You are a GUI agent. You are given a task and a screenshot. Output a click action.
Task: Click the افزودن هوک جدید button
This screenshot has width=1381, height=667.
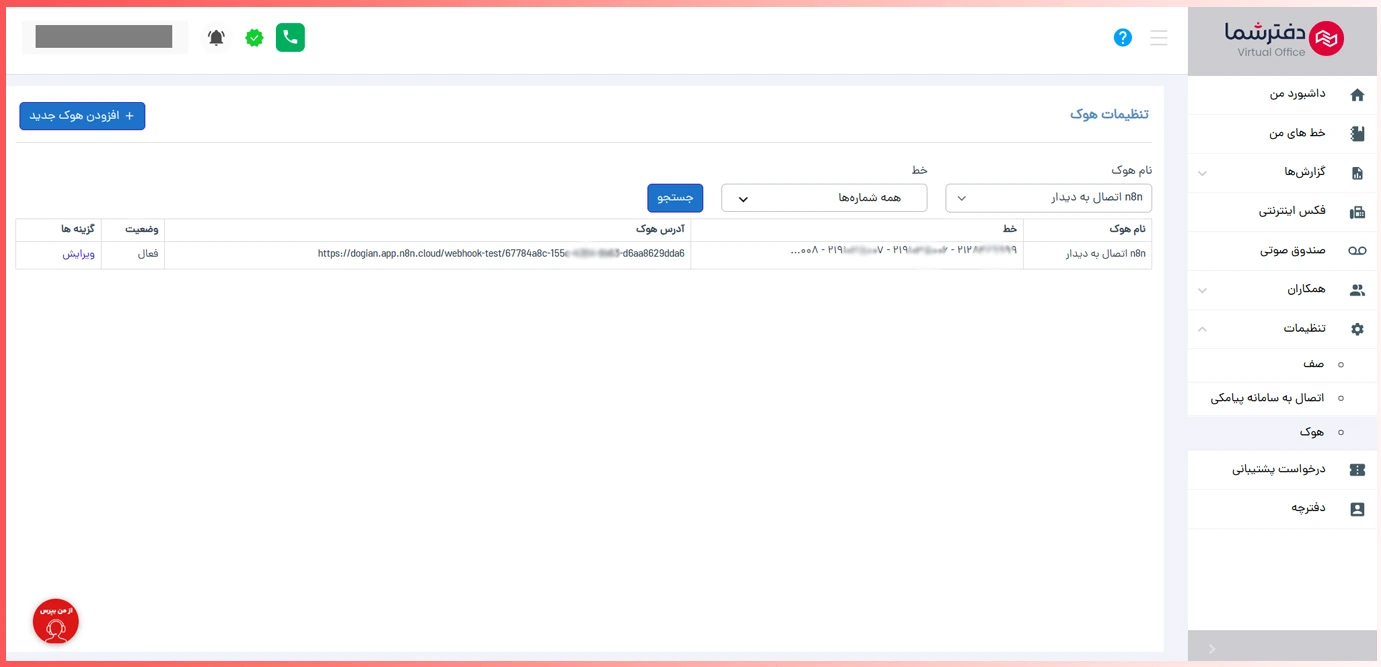click(82, 116)
